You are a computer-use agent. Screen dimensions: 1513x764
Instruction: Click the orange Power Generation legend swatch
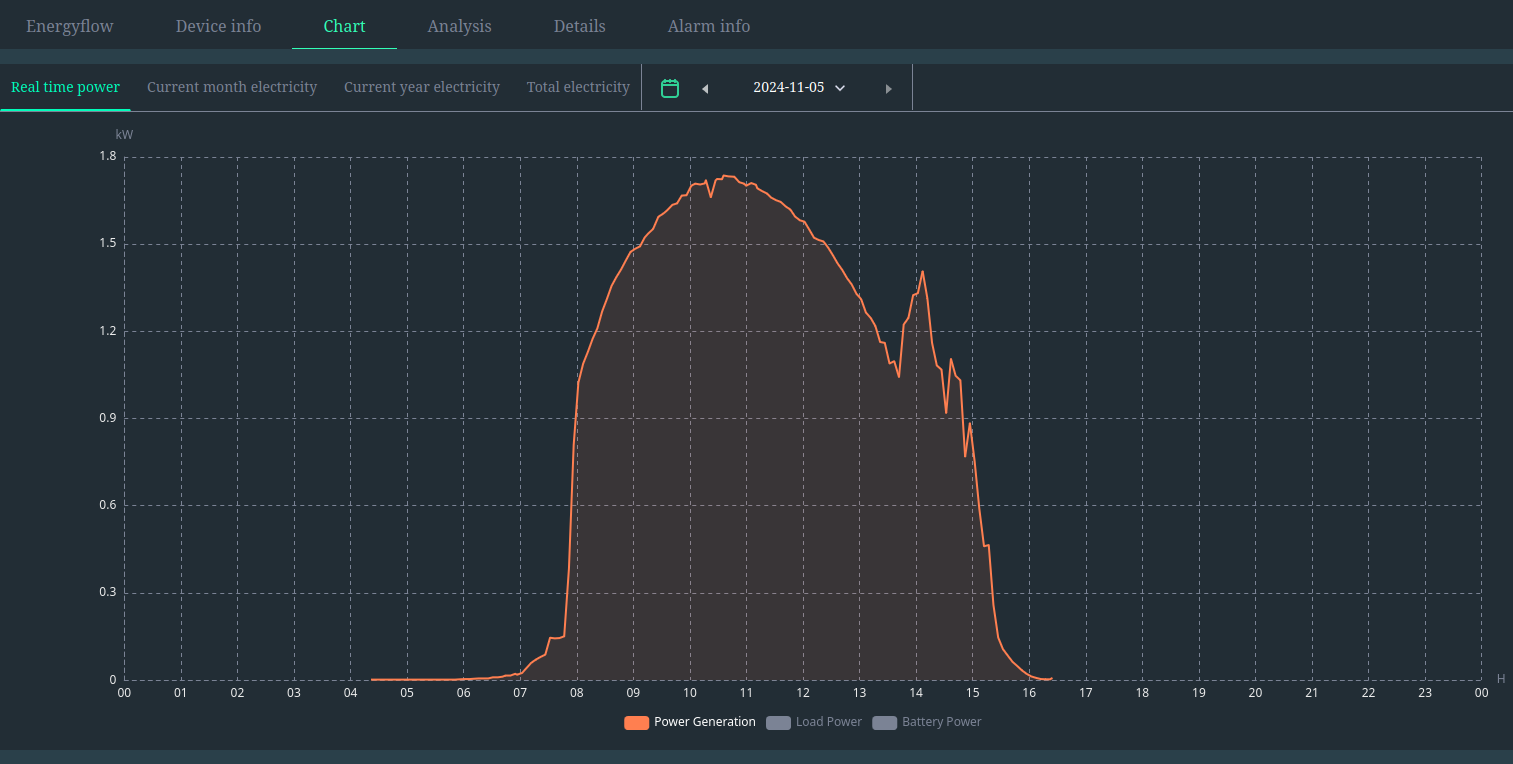click(636, 723)
